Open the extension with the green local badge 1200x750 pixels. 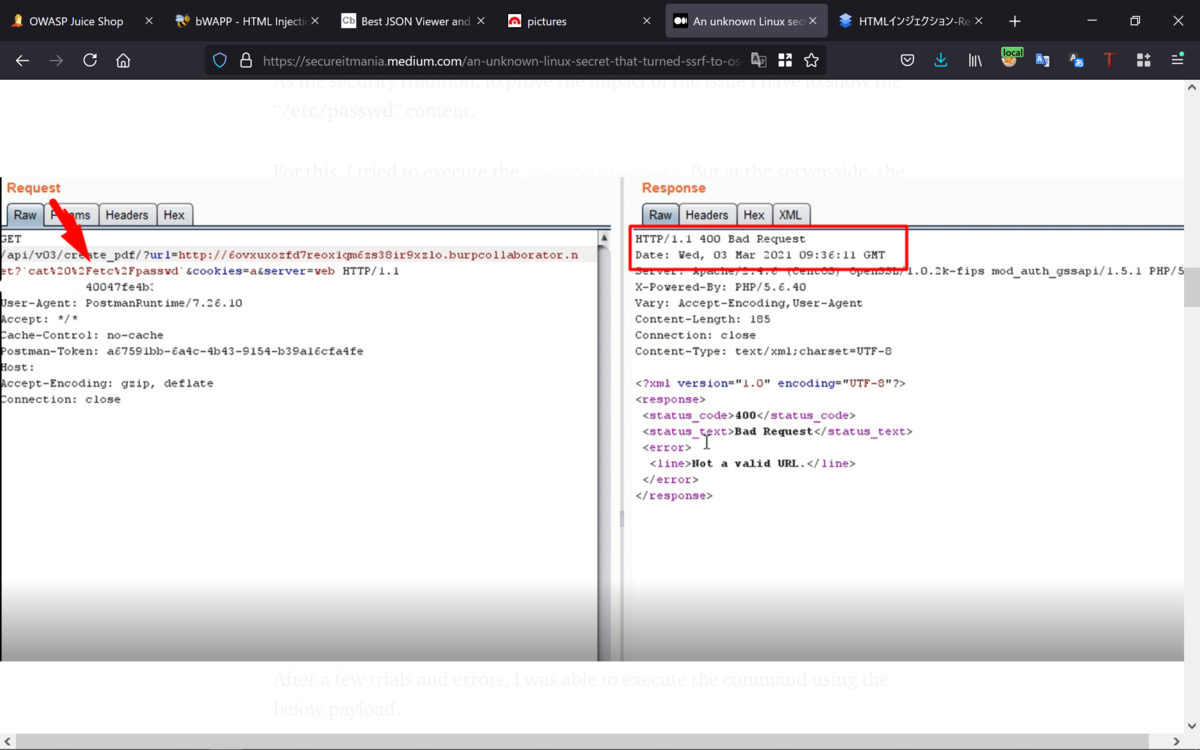point(1010,59)
